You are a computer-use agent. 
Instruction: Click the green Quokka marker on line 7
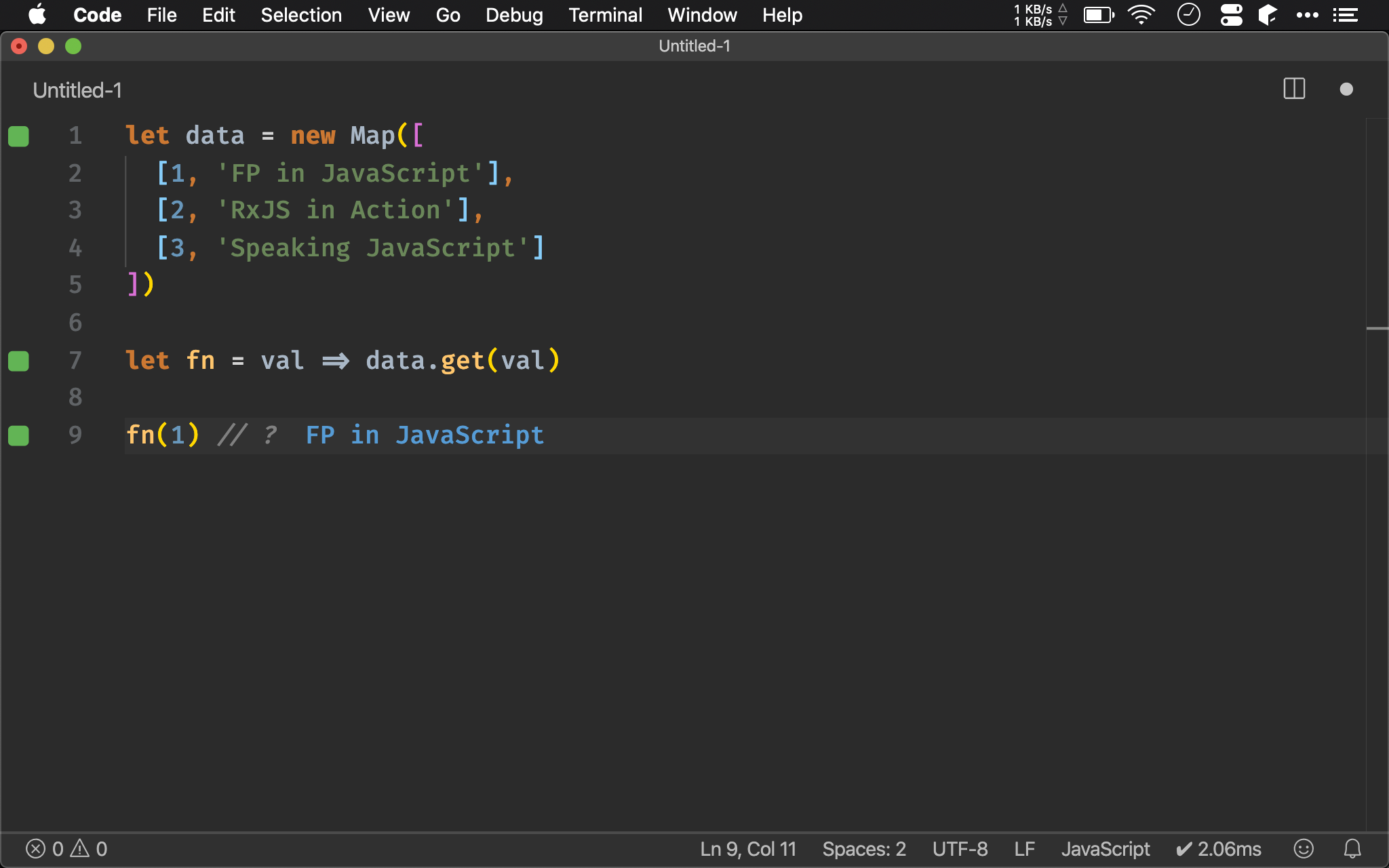(18, 361)
